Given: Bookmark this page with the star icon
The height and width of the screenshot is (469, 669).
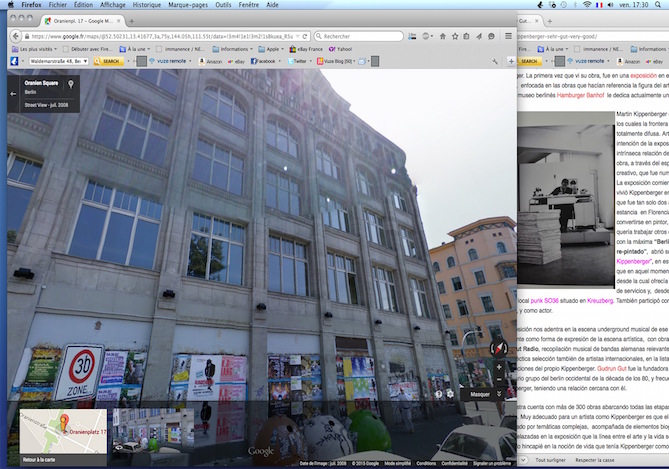Looking at the screenshot, I should pos(455,36).
